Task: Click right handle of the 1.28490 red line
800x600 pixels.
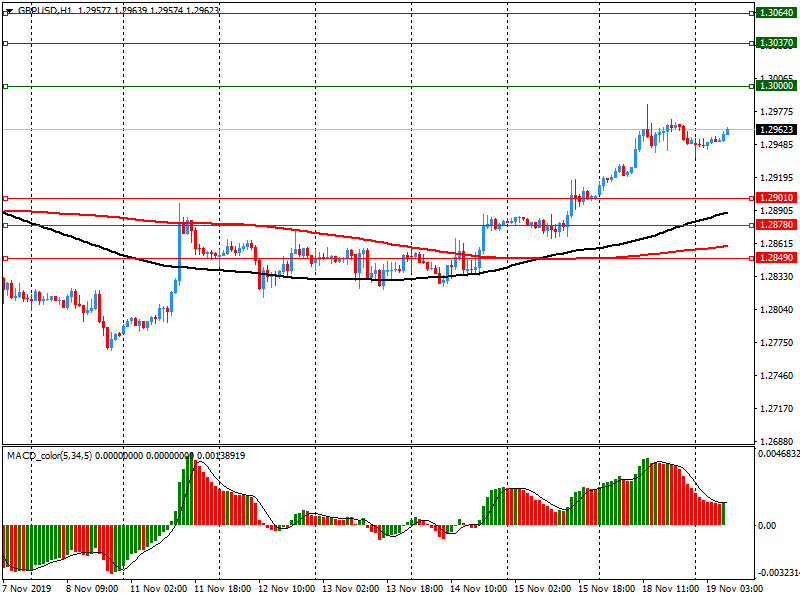Action: (752, 259)
